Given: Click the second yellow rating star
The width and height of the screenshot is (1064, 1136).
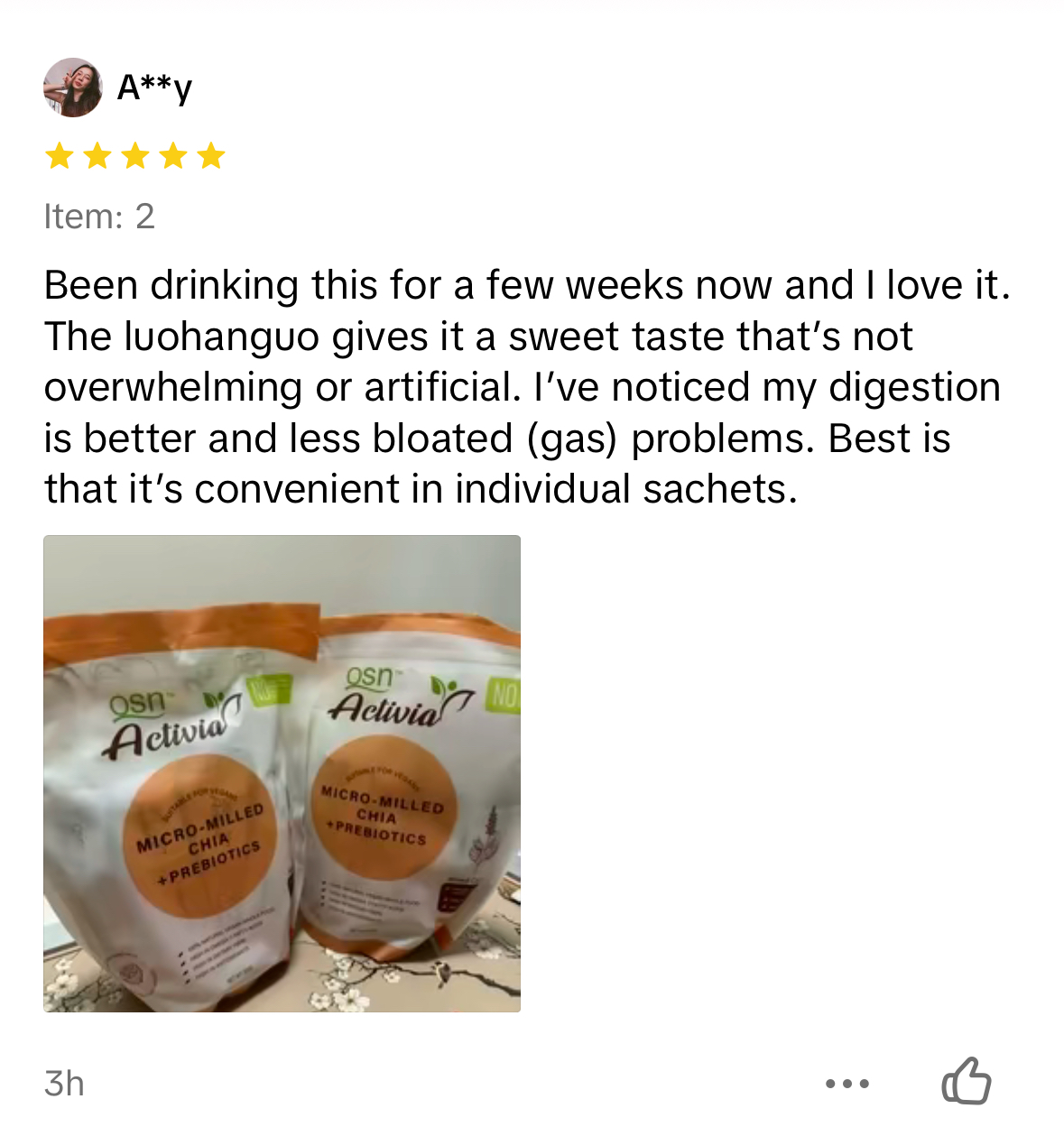Looking at the screenshot, I should 97,156.
